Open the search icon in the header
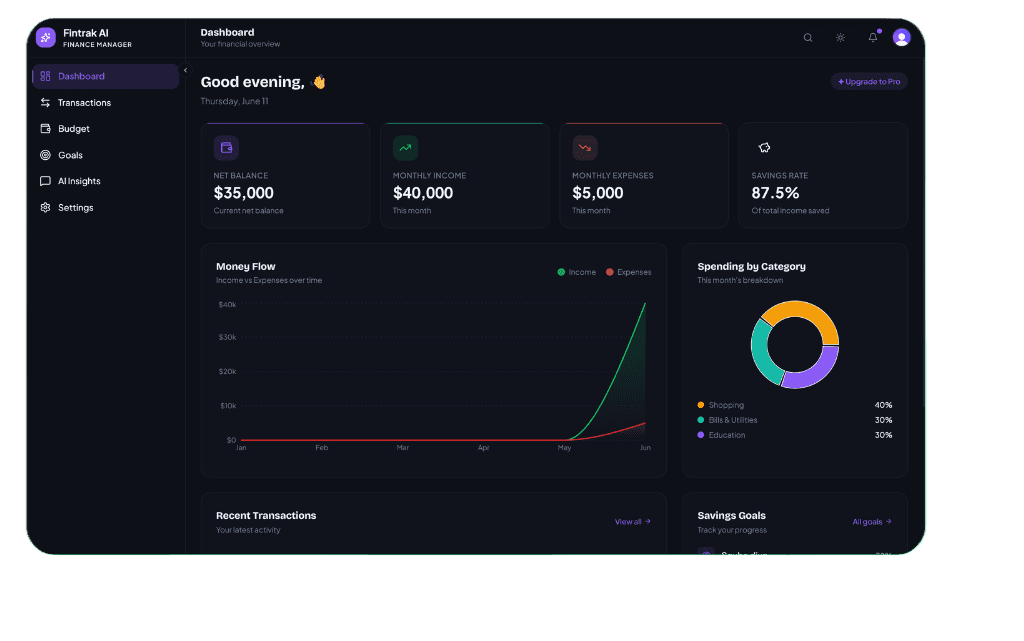1024x641 pixels. (x=808, y=38)
